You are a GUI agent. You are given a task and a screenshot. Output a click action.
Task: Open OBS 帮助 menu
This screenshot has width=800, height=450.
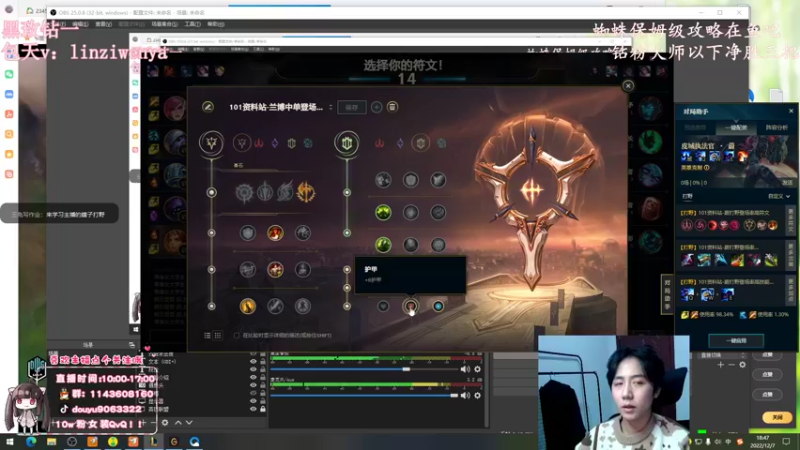point(216,24)
